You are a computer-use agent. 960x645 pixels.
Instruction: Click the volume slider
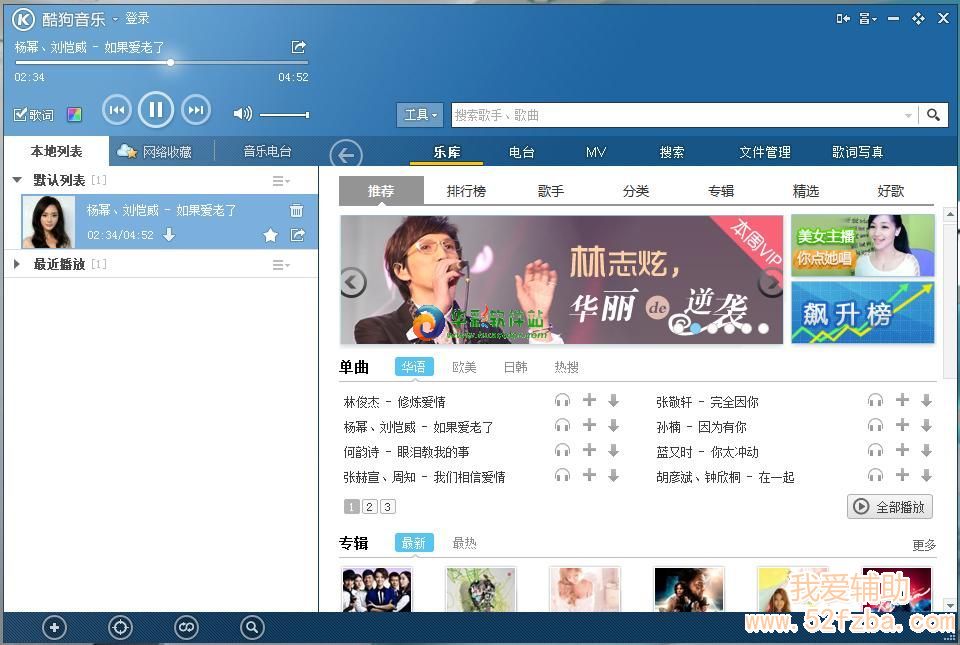point(284,114)
